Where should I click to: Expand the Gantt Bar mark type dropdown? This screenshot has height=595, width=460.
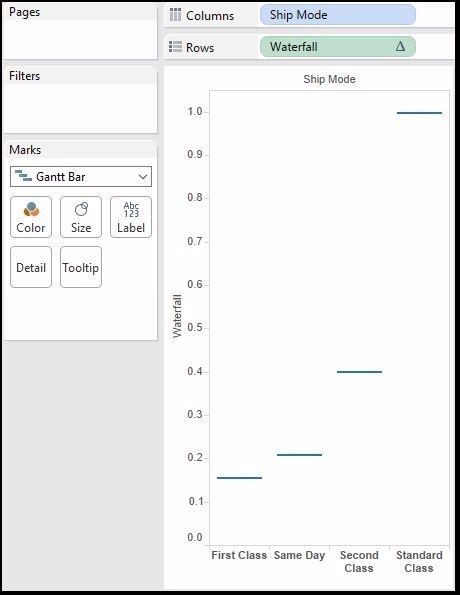tap(81, 176)
